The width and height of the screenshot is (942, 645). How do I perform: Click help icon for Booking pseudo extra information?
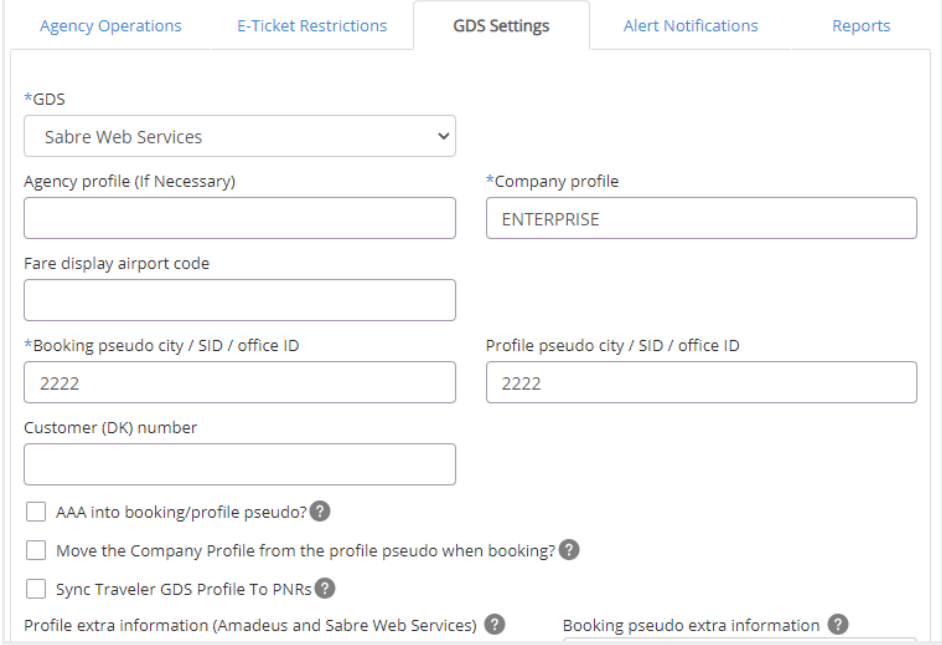click(x=838, y=625)
